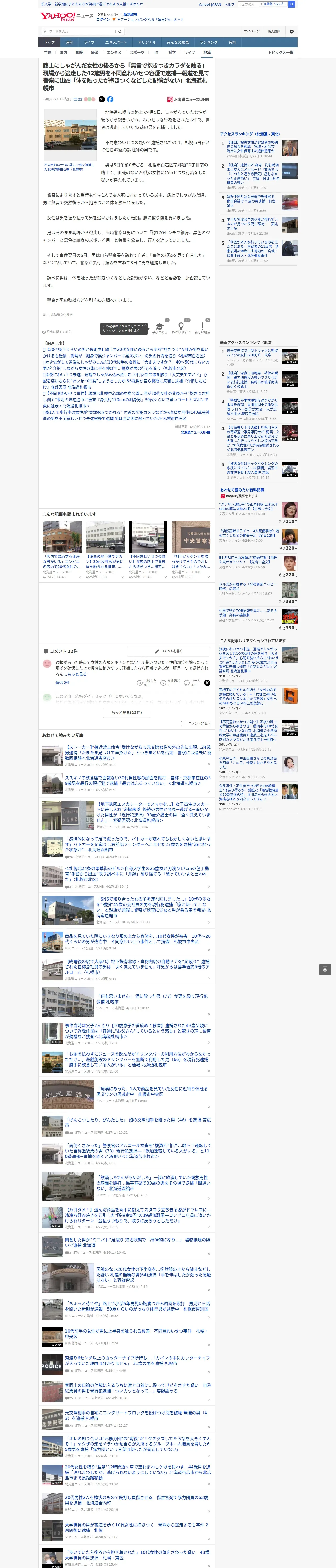Open the トップ tab in category bar
This screenshot has height=1568, width=336.
tap(49, 43)
